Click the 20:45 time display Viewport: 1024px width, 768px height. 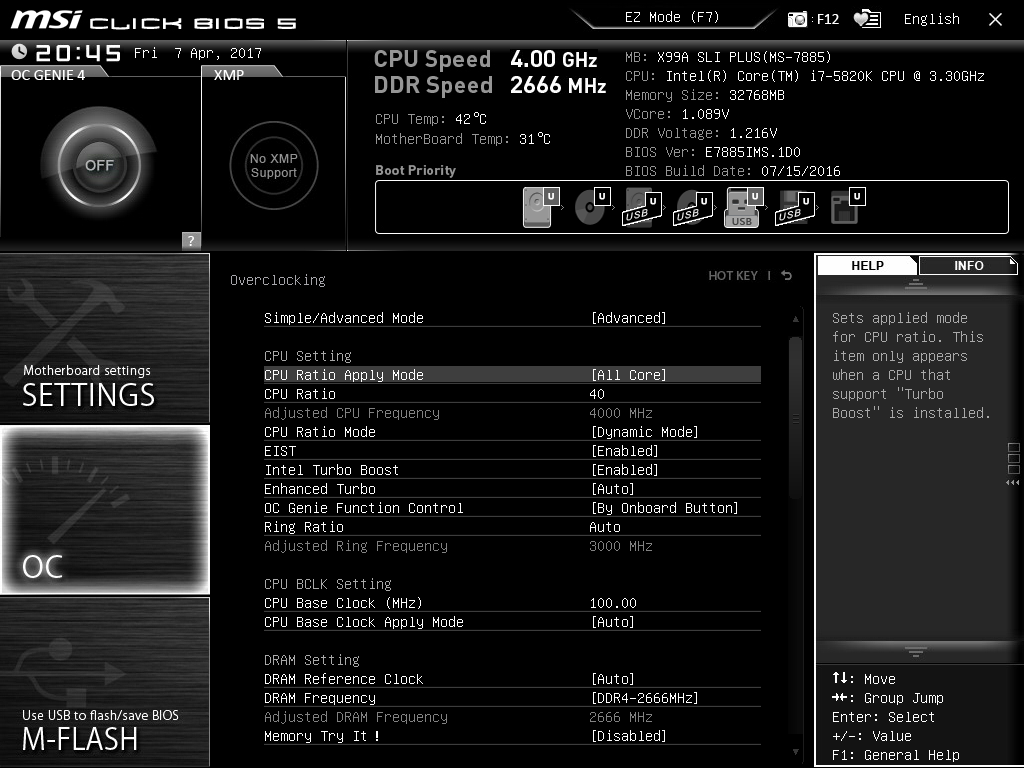click(x=78, y=53)
